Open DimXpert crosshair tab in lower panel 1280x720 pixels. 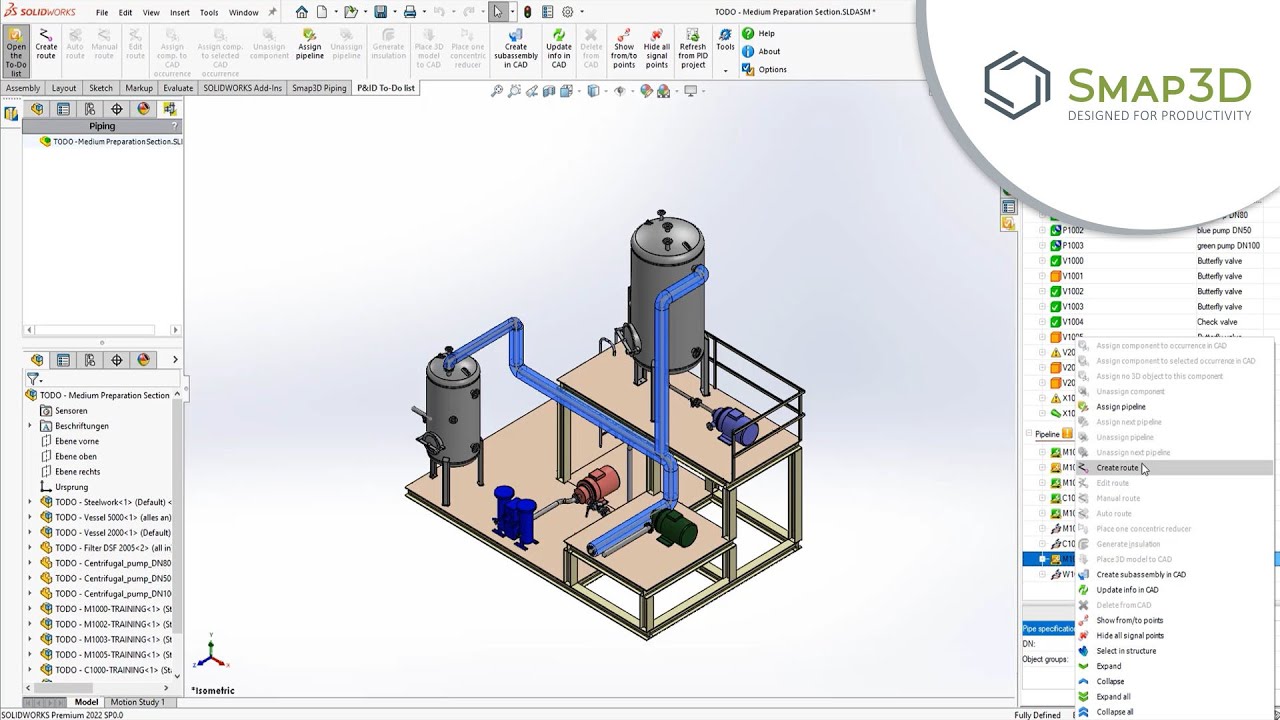pos(117,360)
